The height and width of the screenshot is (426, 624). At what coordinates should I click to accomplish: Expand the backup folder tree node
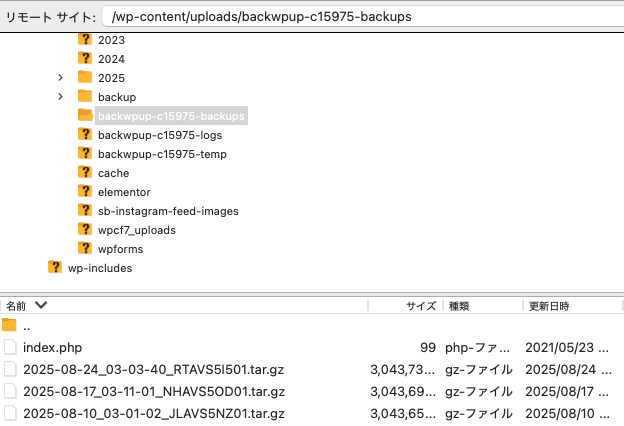click(61, 97)
